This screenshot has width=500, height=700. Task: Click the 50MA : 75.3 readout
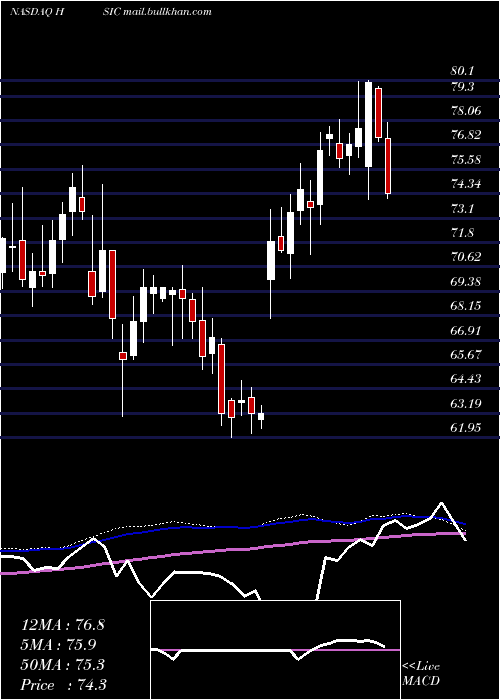coord(63,664)
